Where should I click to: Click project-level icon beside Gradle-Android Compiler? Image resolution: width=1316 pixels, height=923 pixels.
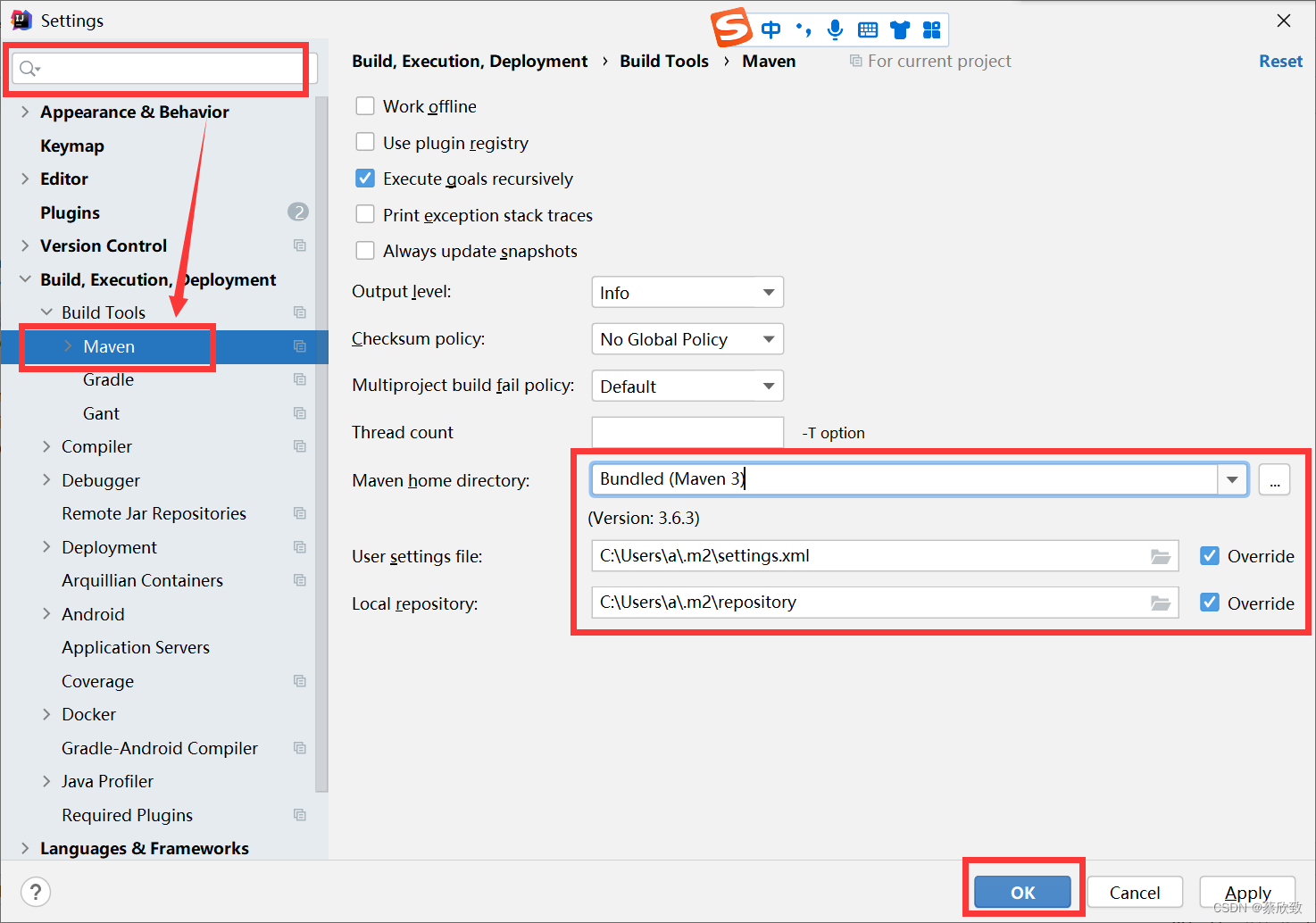[x=300, y=748]
